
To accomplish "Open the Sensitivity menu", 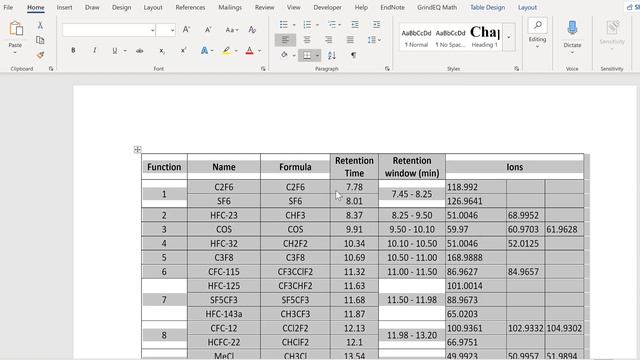I will tap(612, 35).
